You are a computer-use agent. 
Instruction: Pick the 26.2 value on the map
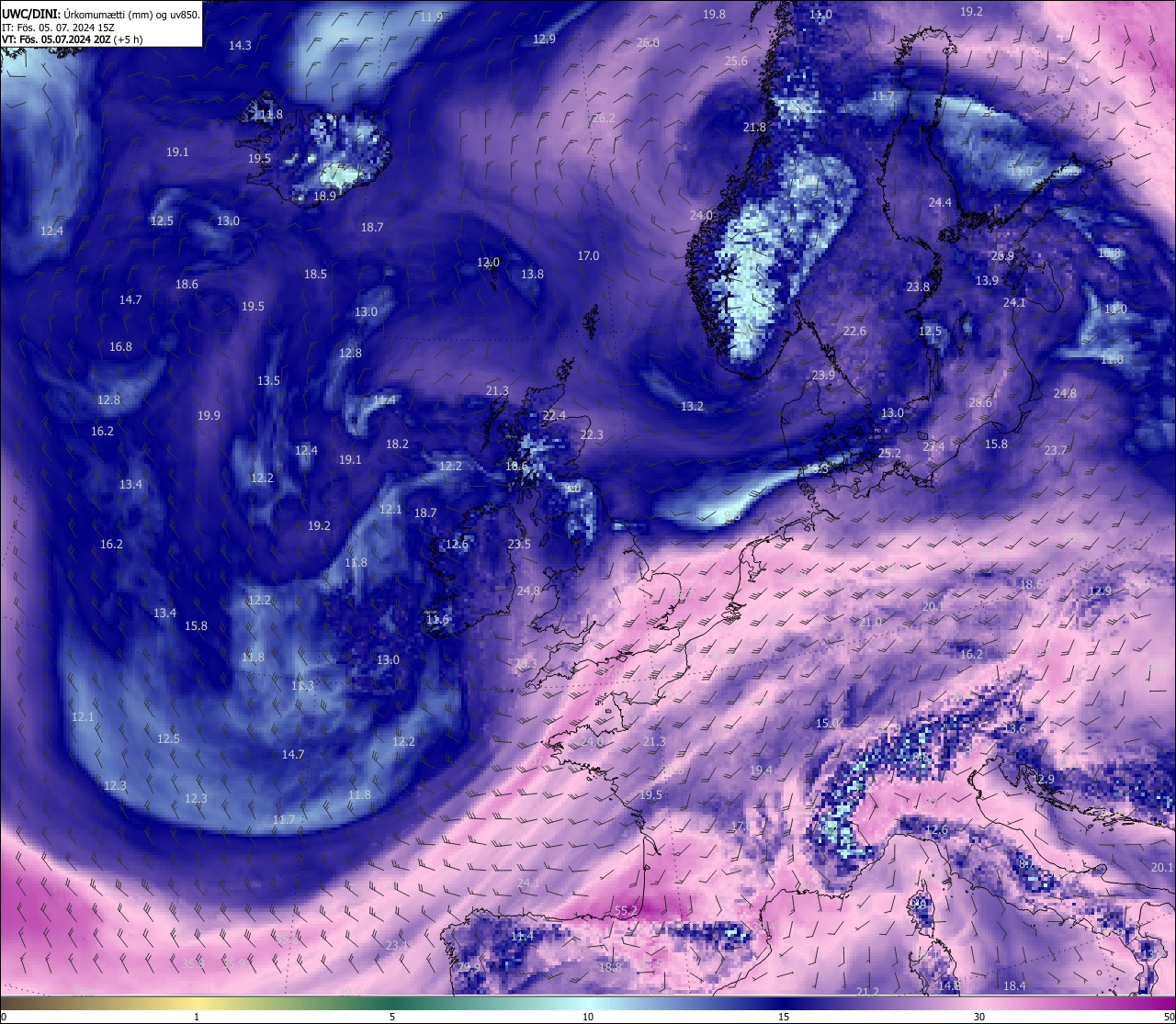click(x=604, y=118)
